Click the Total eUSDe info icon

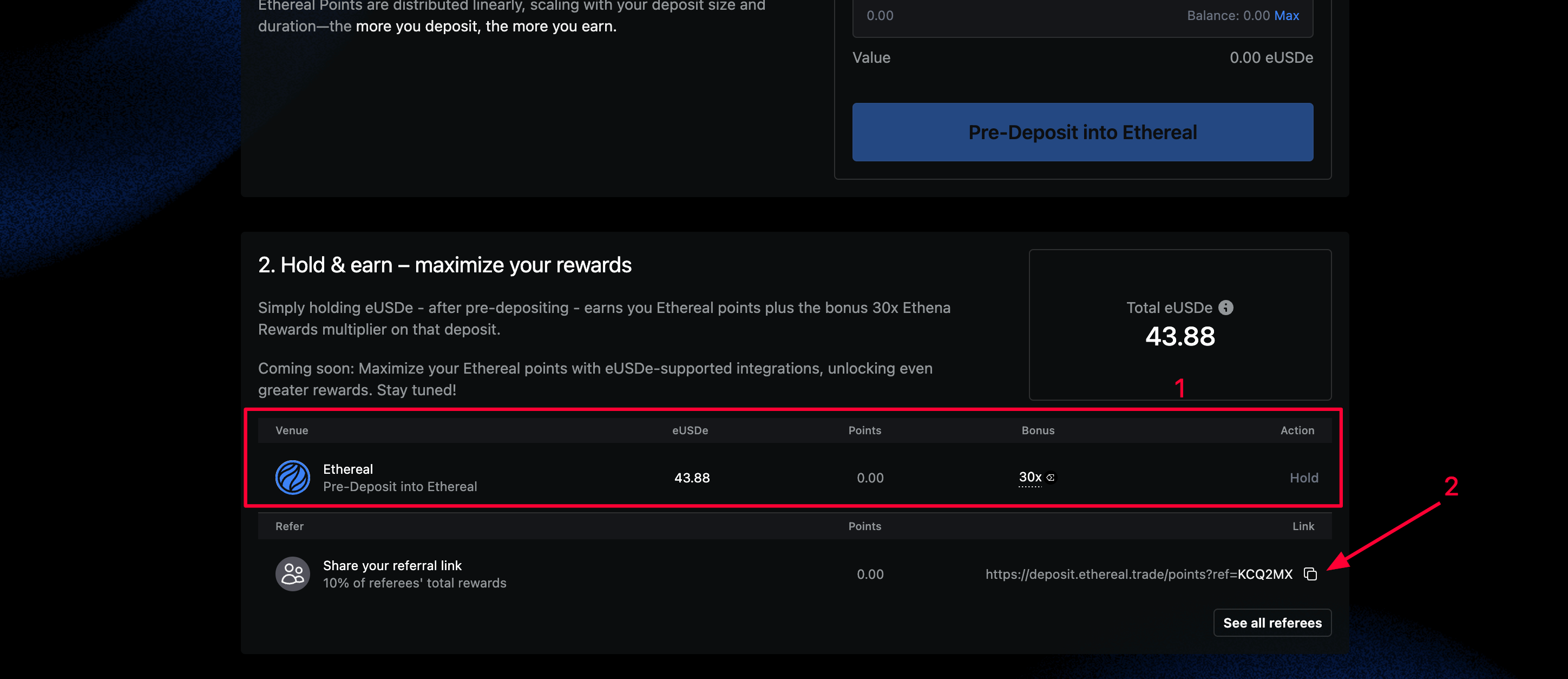click(x=1225, y=308)
